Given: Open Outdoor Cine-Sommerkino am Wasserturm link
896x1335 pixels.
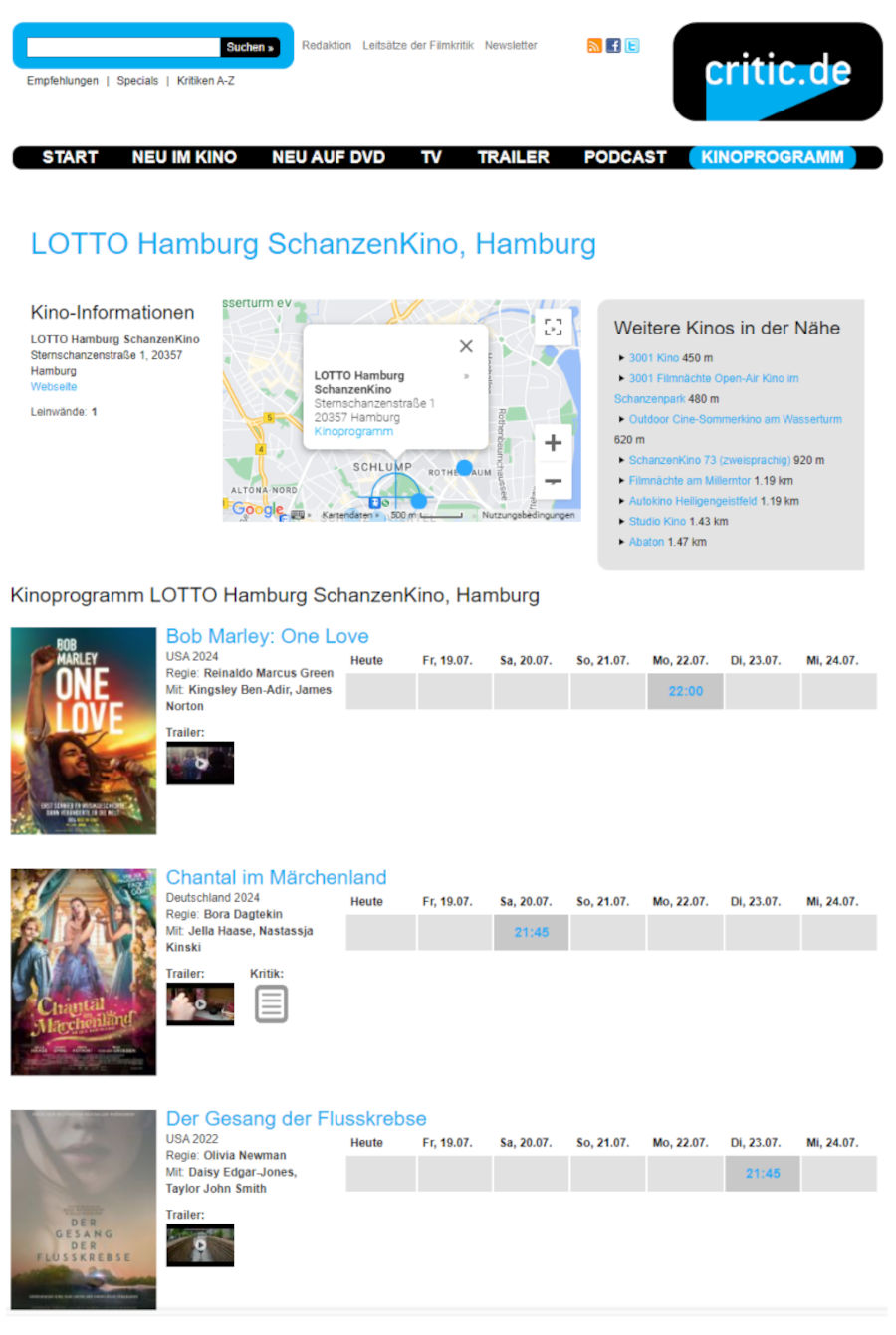Looking at the screenshot, I should (x=736, y=419).
